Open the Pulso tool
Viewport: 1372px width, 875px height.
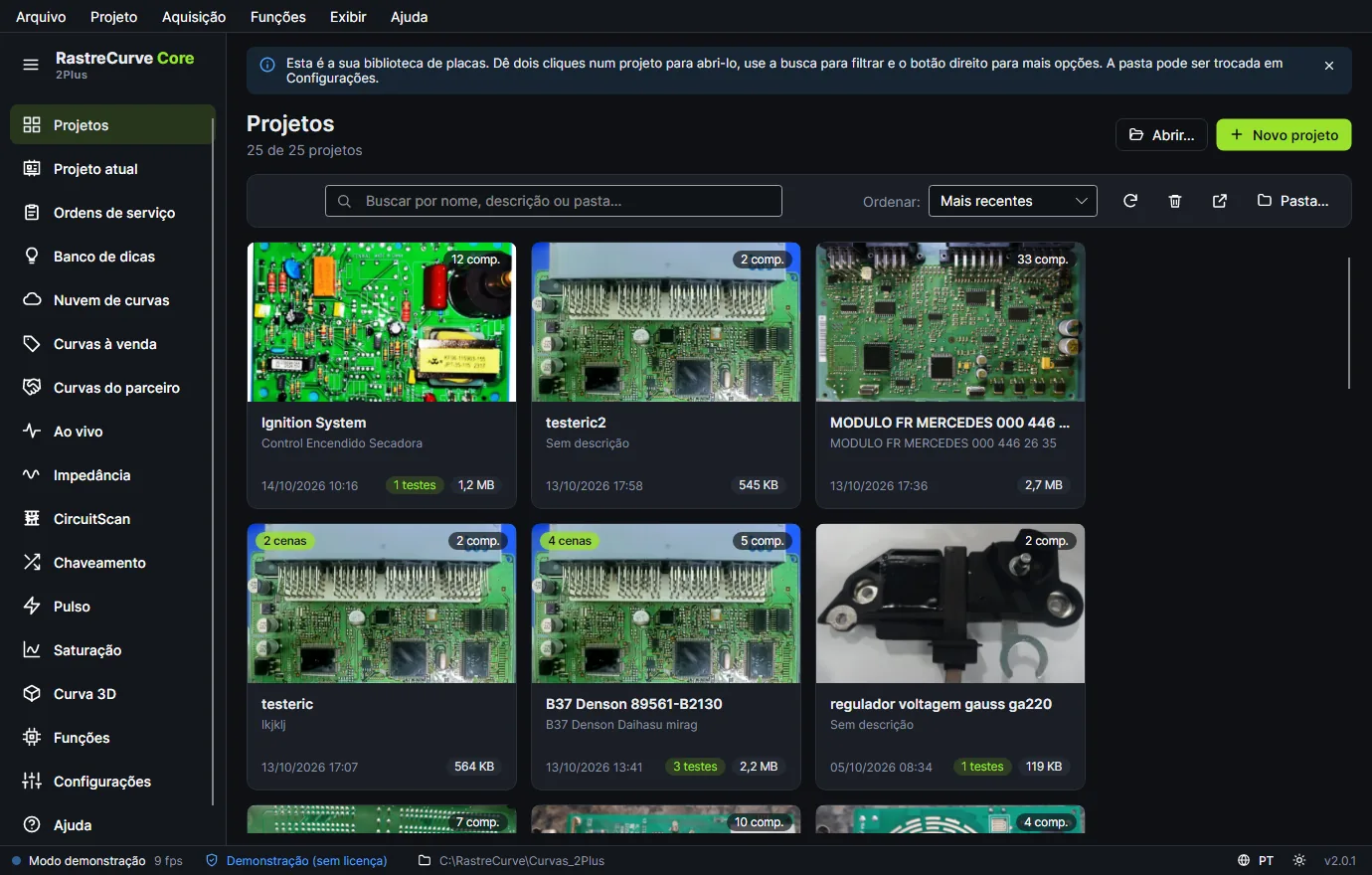[x=112, y=607]
